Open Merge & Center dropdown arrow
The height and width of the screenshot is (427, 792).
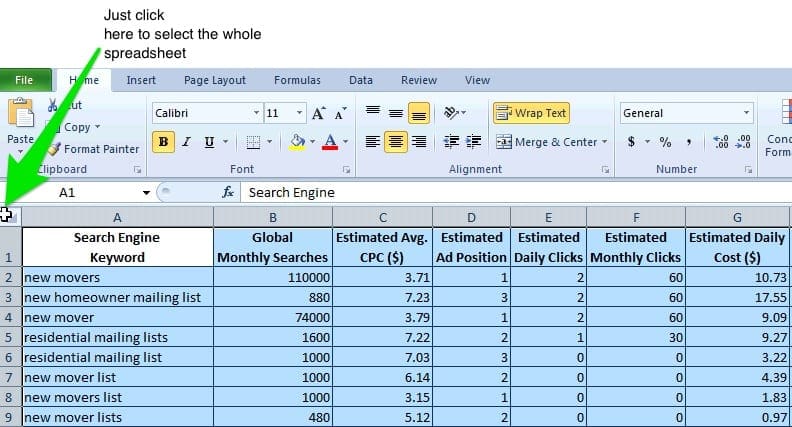(605, 143)
